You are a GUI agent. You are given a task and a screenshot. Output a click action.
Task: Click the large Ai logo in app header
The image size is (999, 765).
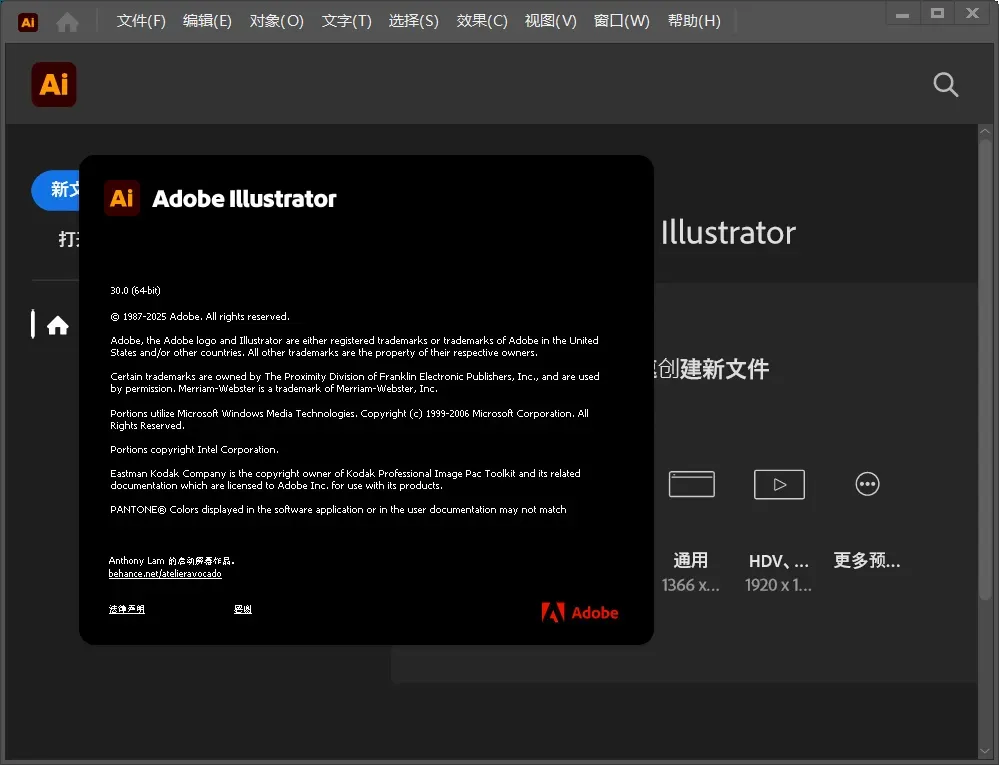click(x=54, y=84)
